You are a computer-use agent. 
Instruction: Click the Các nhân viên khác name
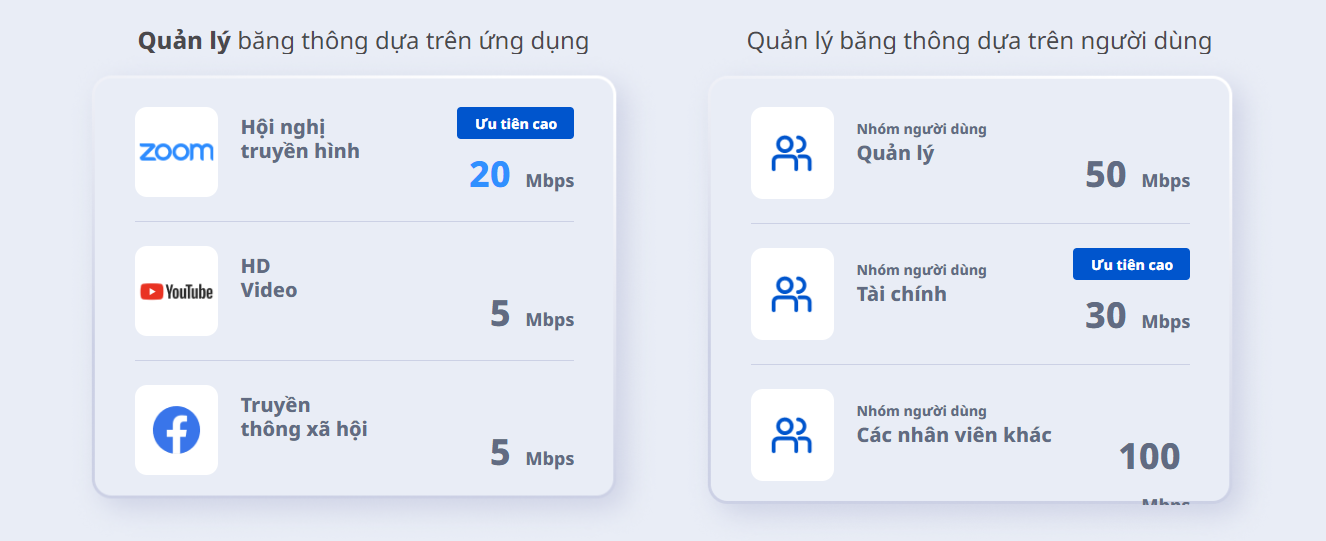(x=953, y=436)
